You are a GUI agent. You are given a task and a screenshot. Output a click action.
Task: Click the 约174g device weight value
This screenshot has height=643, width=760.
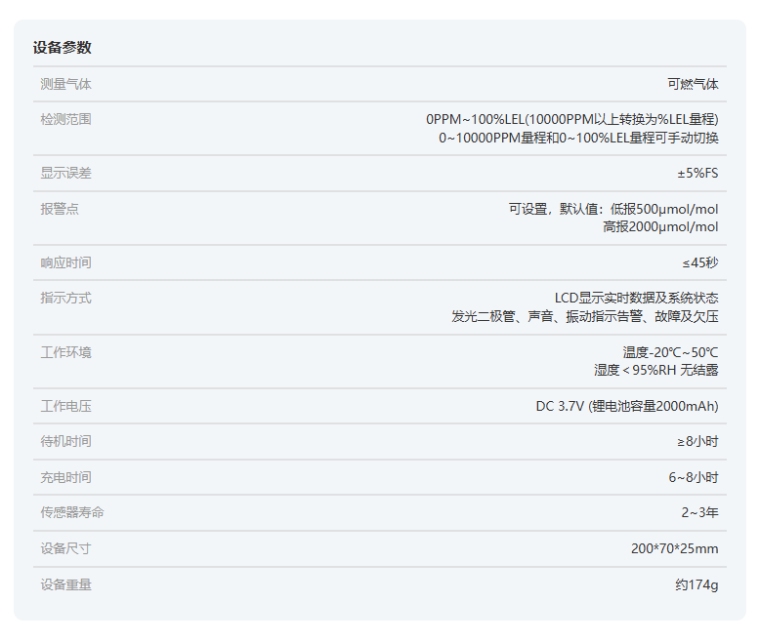tap(696, 585)
